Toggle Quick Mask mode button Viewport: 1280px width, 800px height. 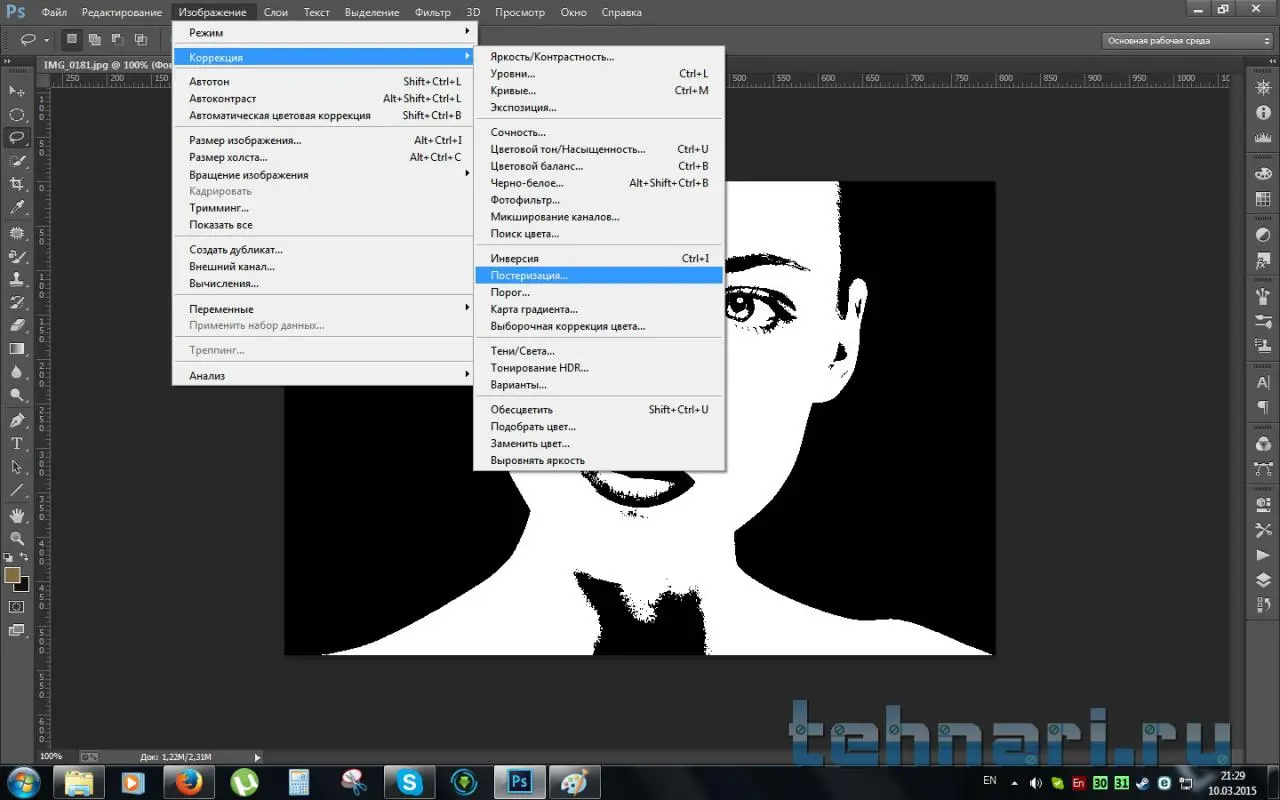(17, 607)
